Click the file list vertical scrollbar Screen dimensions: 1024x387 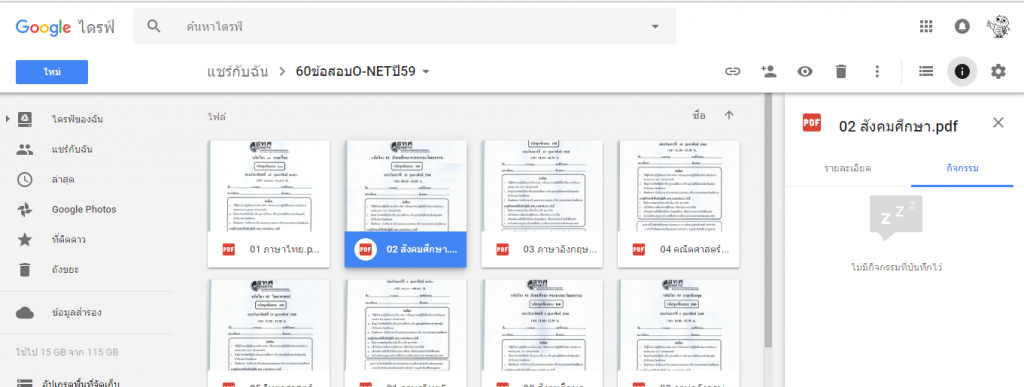[x=767, y=222]
